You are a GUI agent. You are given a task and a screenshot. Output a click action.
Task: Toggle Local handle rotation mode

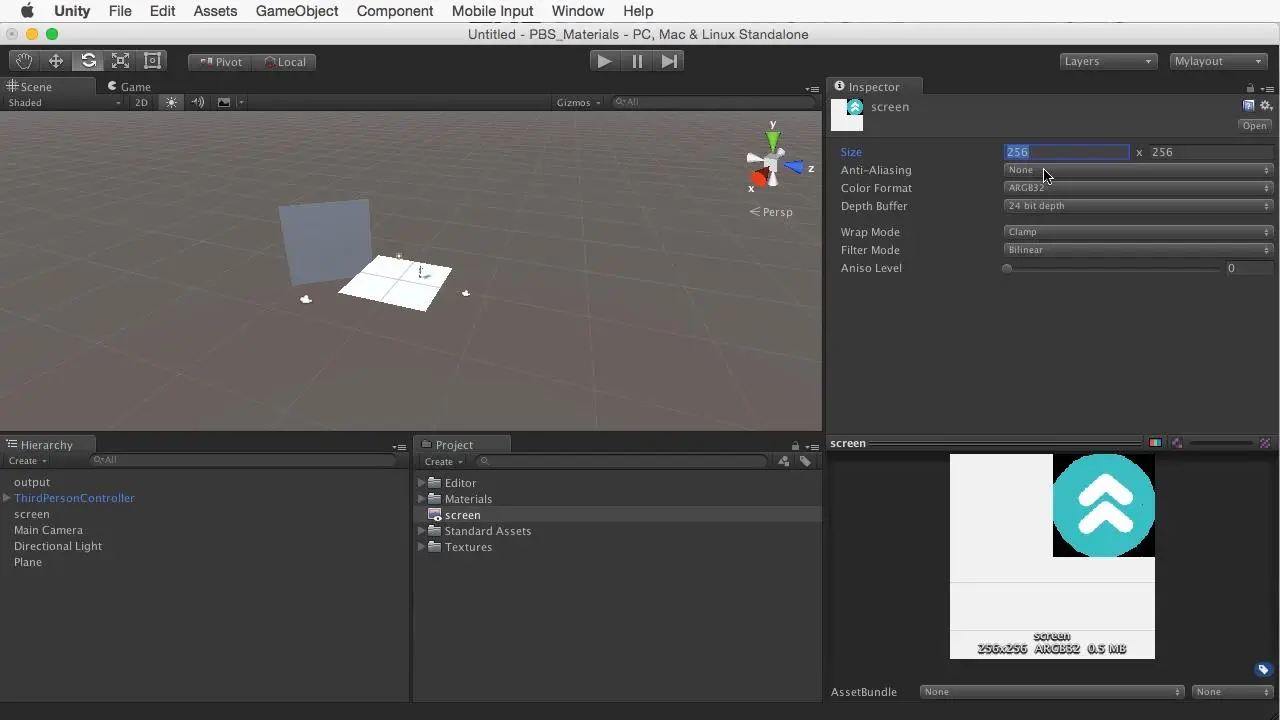click(x=284, y=62)
